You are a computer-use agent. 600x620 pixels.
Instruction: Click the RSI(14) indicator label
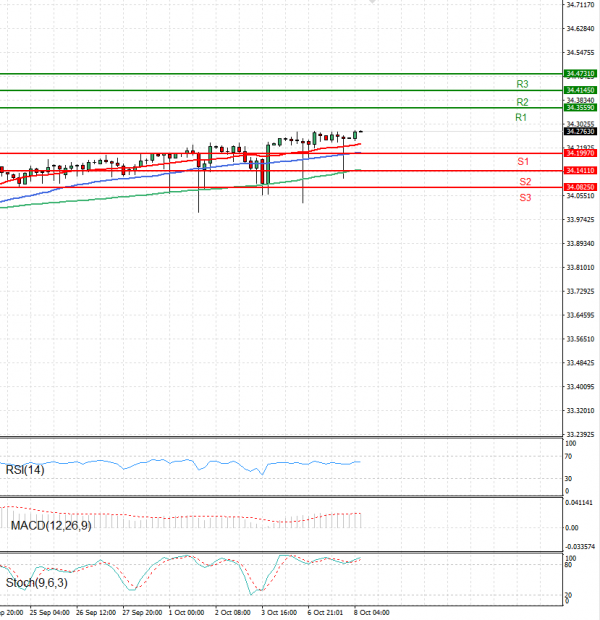25,470
